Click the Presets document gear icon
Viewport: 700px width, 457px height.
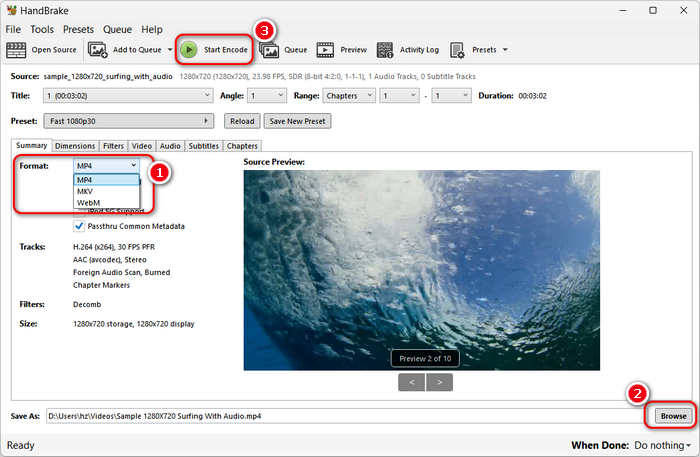457,50
